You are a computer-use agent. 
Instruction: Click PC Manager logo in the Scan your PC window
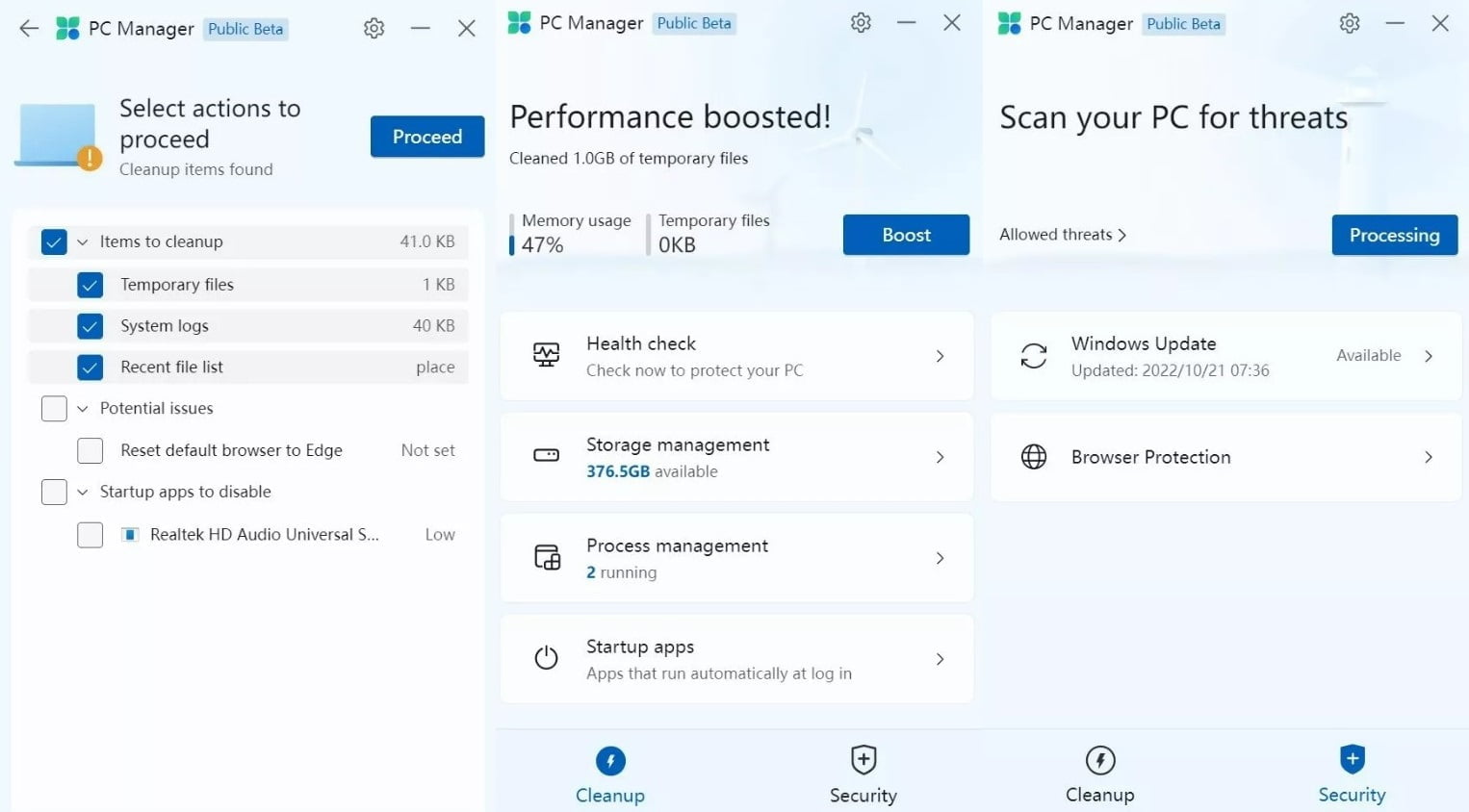[1009, 23]
